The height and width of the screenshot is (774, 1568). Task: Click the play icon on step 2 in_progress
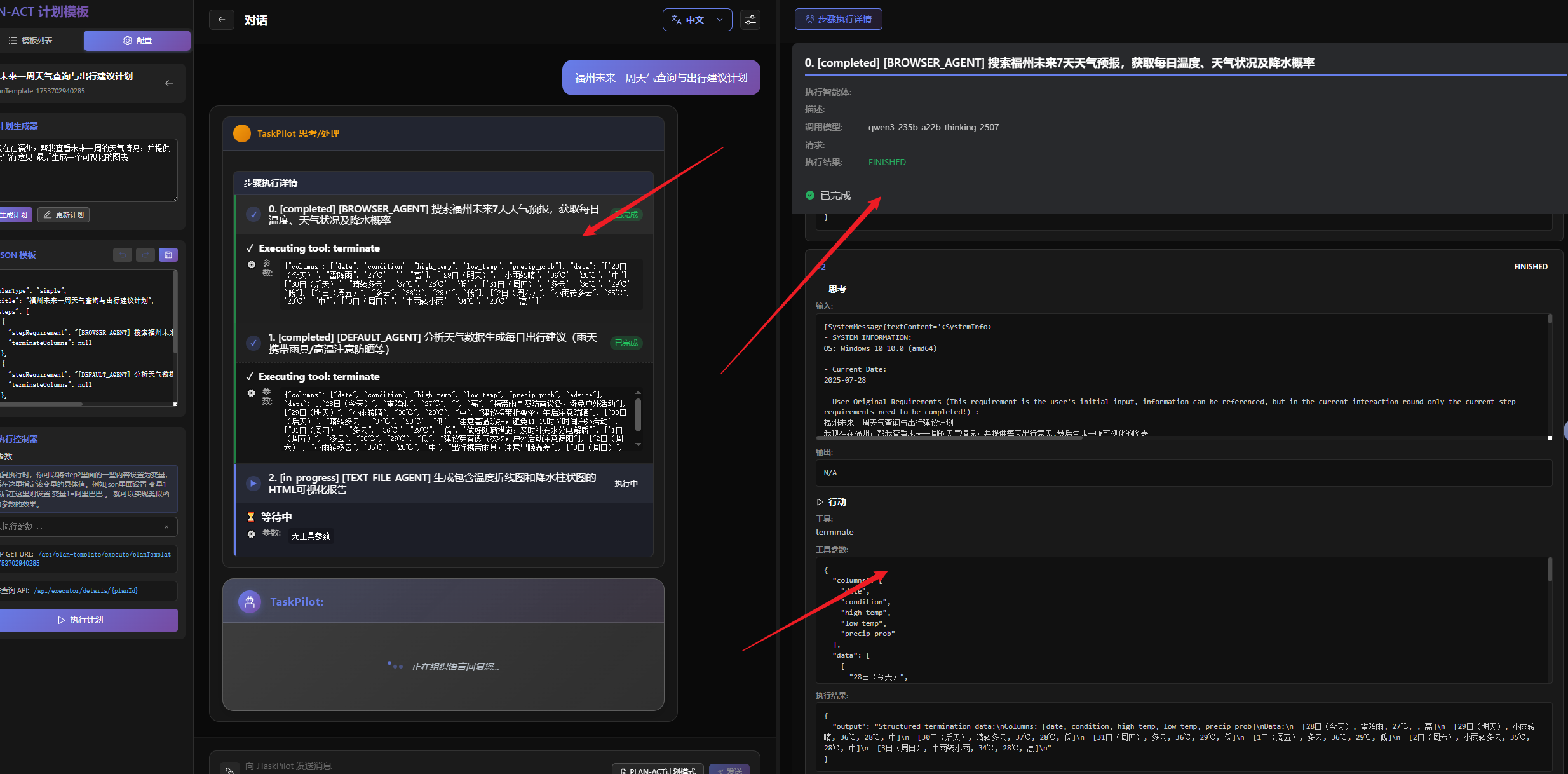(253, 484)
